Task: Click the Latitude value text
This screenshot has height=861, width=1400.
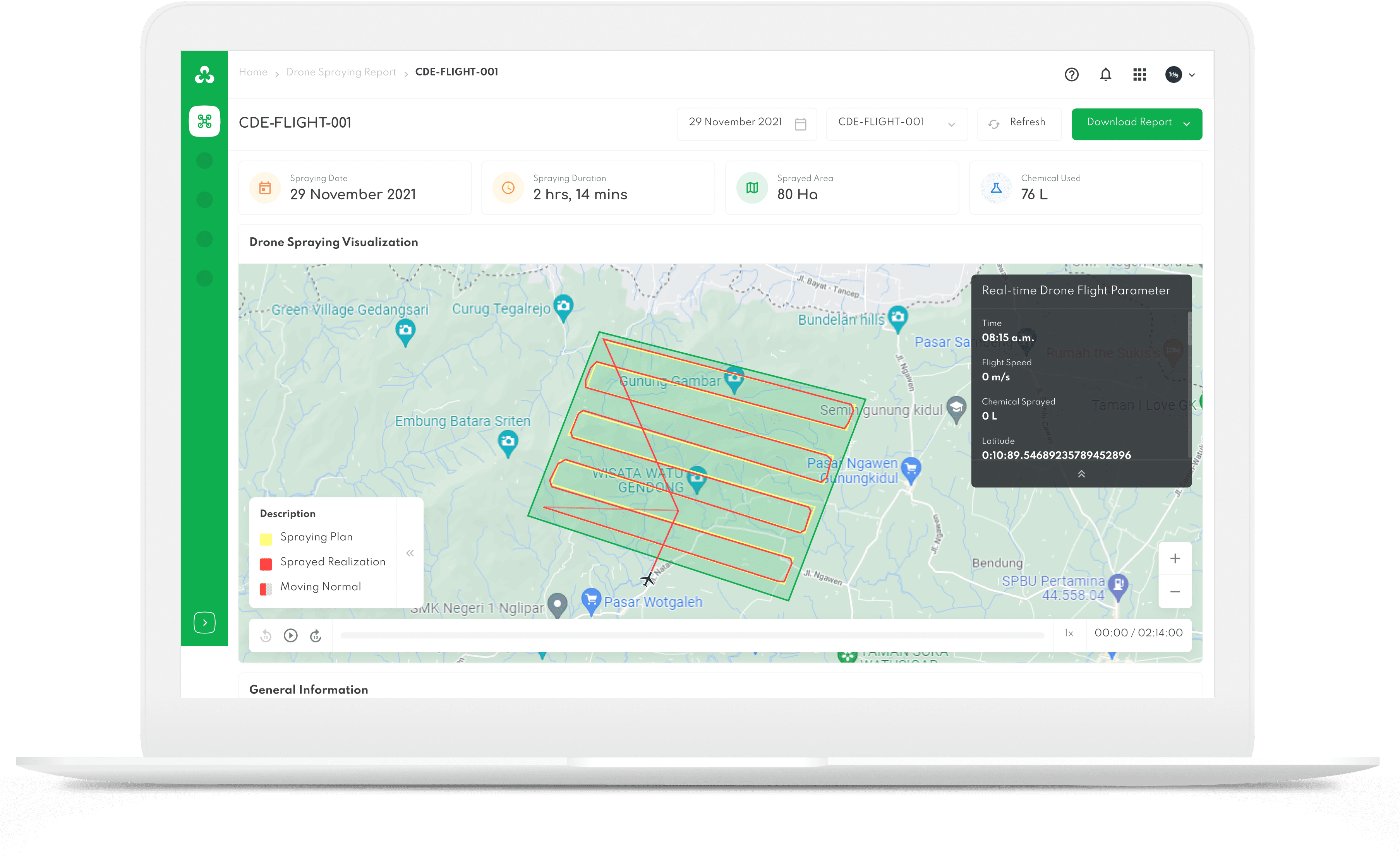Action: 1056,455
